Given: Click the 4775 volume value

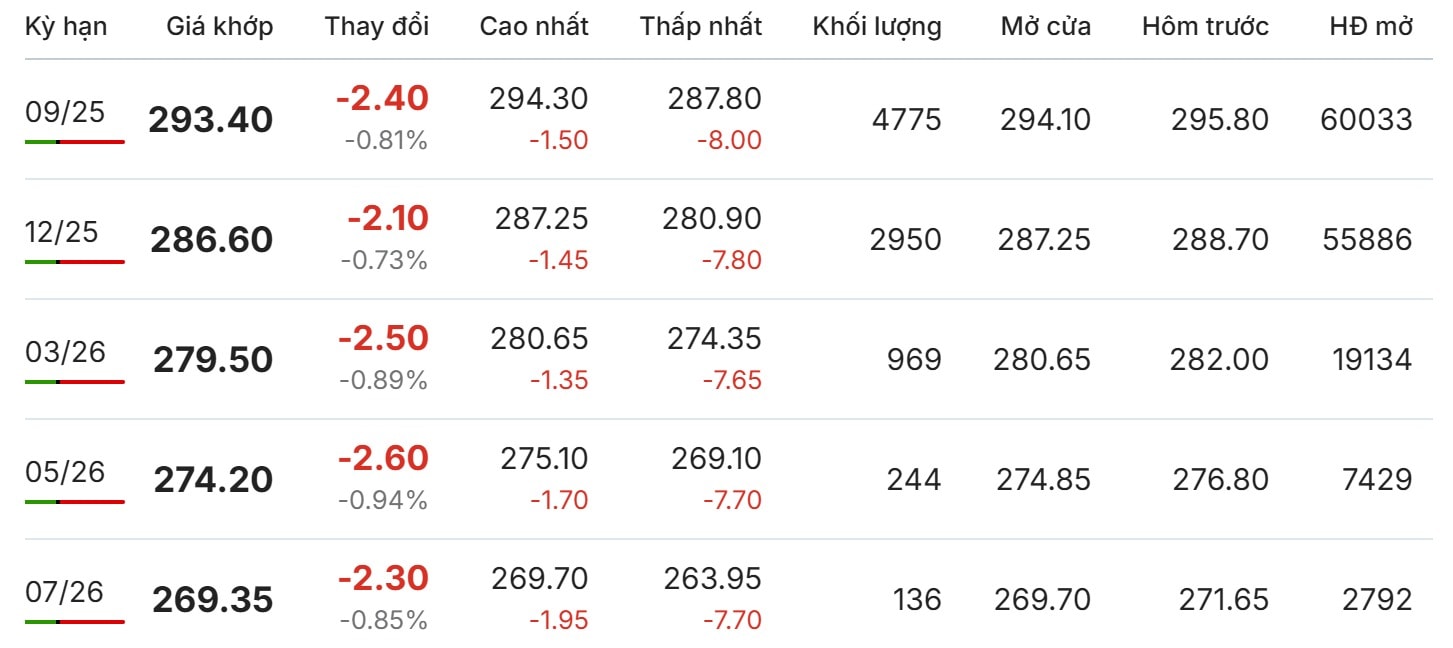Looking at the screenshot, I should tap(907, 120).
